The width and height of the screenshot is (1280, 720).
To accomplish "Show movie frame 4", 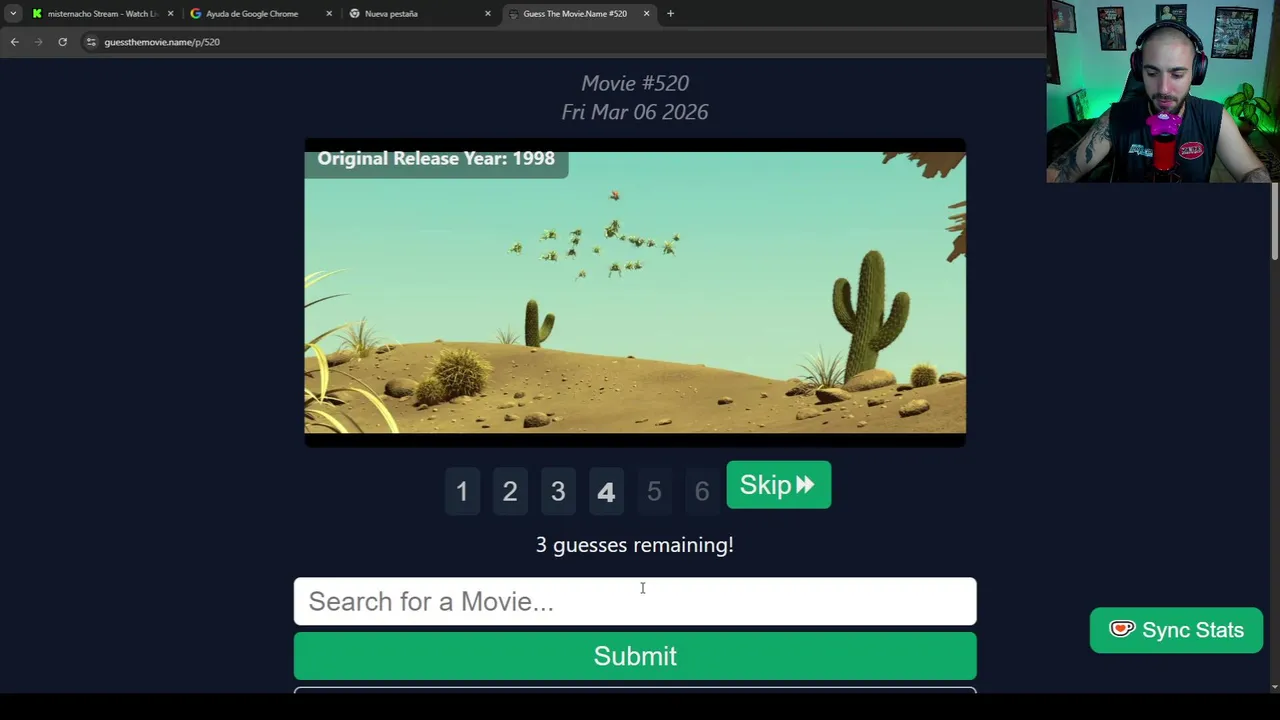I will pyautogui.click(x=606, y=491).
